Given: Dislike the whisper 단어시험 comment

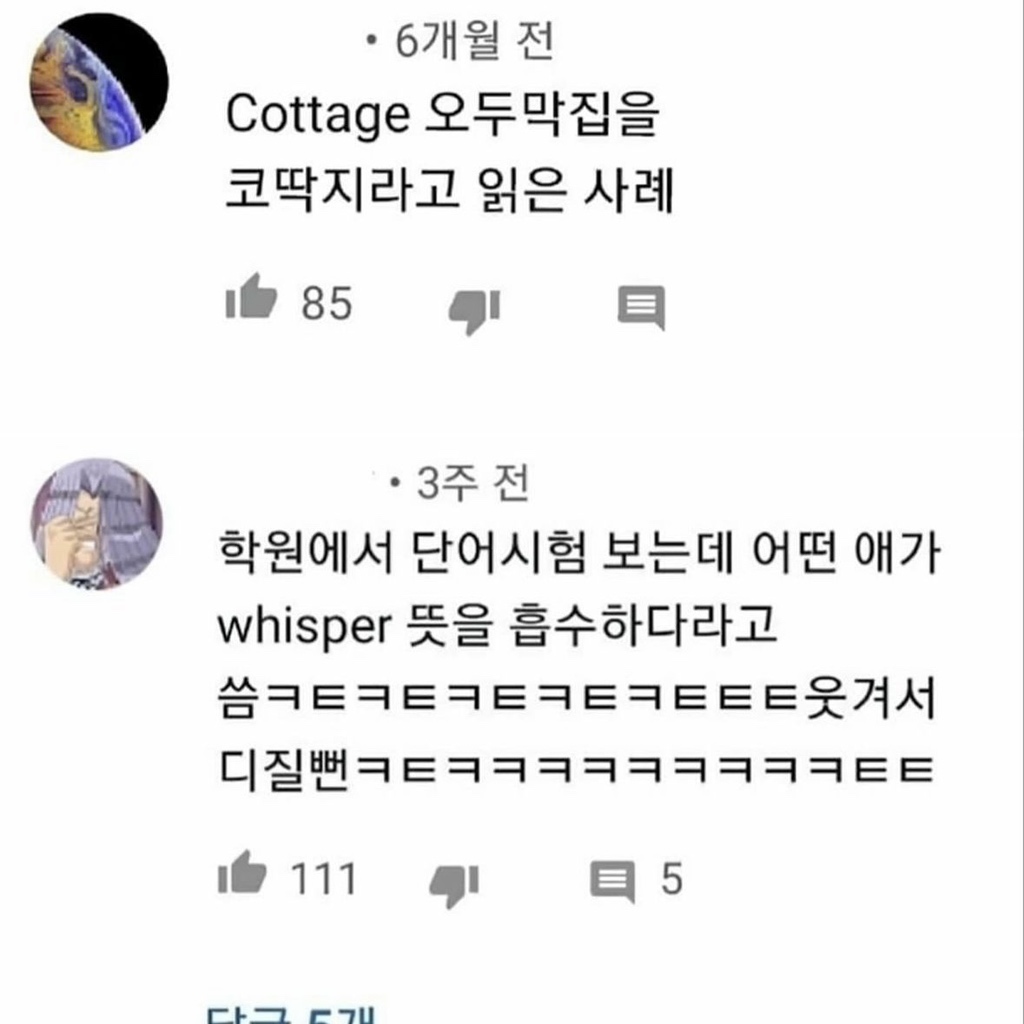Looking at the screenshot, I should [x=454, y=885].
